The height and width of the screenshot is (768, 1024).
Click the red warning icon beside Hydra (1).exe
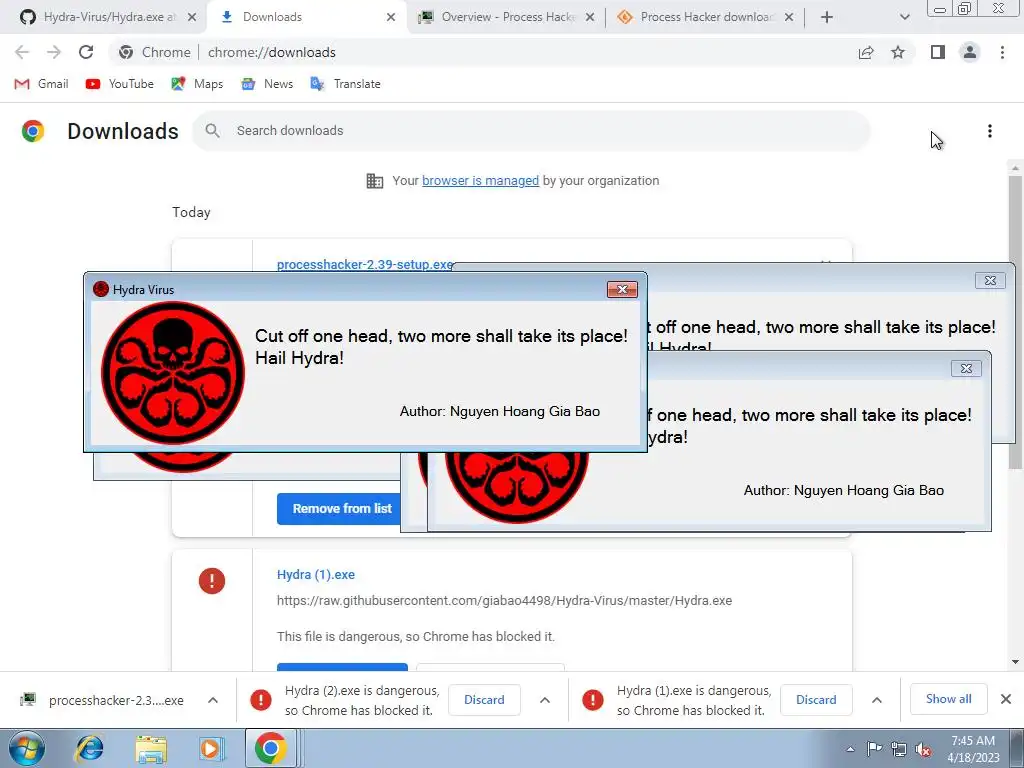coord(212,581)
